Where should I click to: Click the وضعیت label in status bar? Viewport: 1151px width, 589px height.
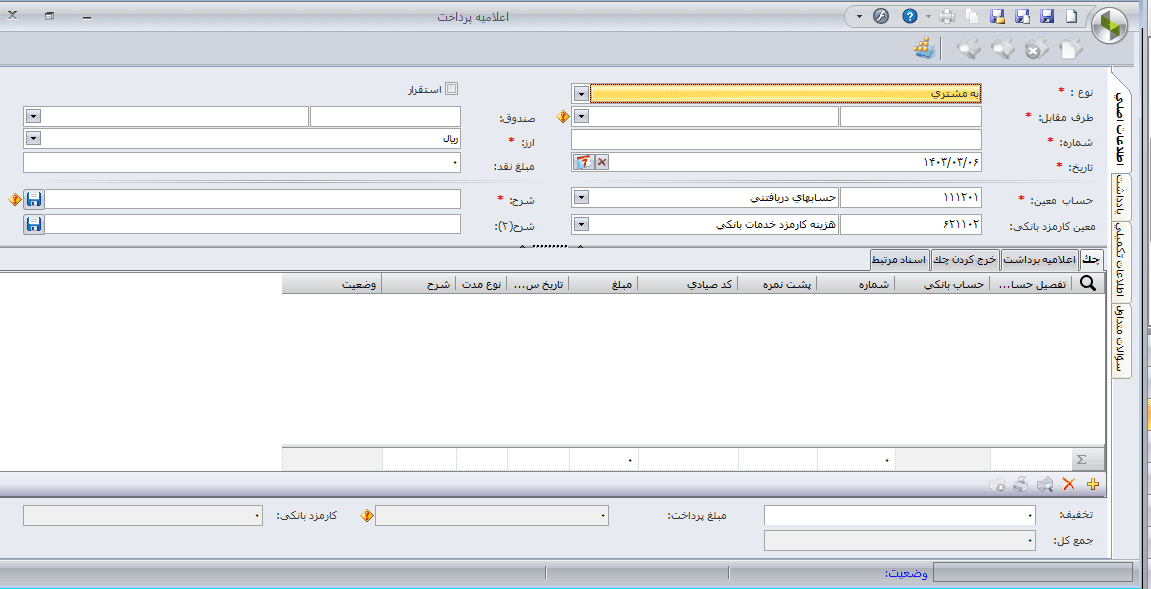pos(906,574)
